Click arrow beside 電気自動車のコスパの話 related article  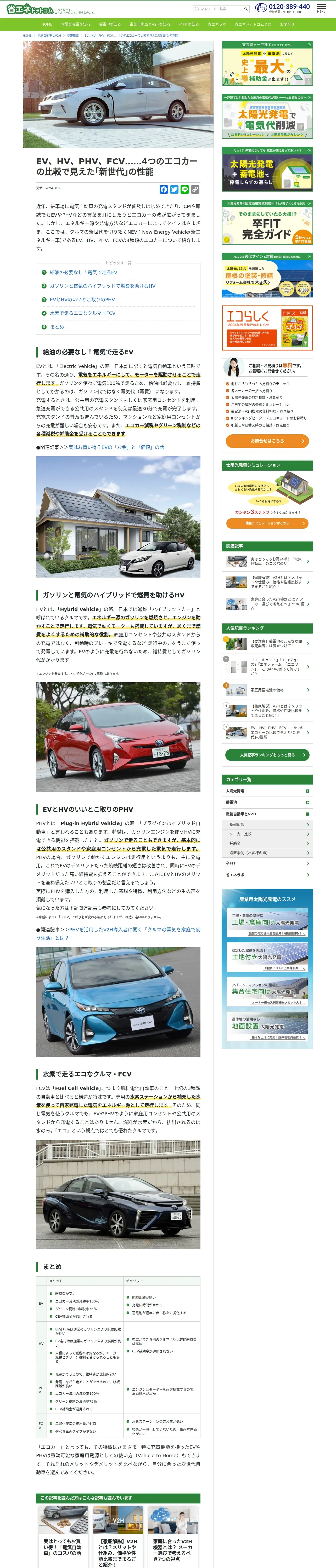(308, 561)
